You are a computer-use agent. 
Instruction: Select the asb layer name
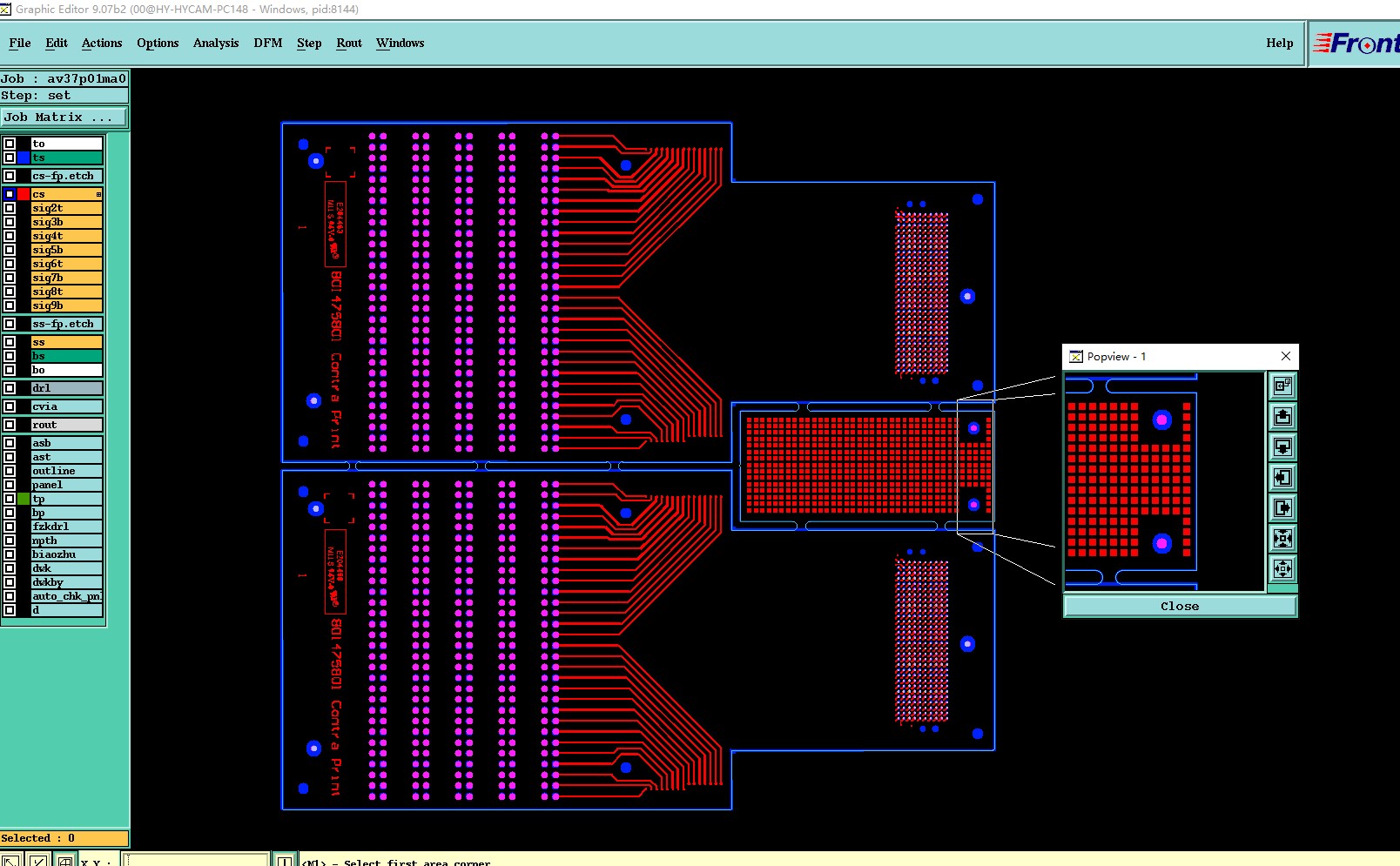click(x=67, y=443)
